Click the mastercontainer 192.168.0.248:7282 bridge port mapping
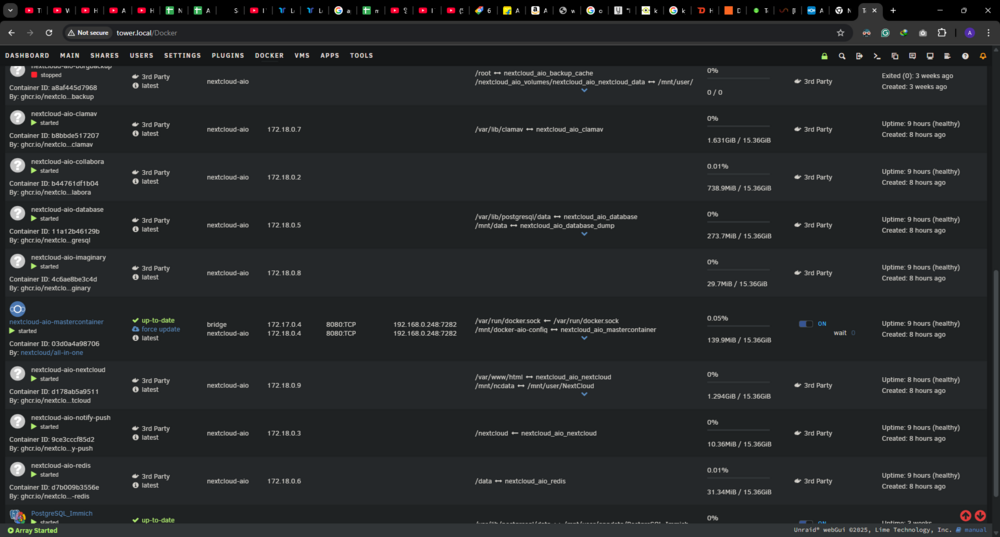This screenshot has height=537, width=1000. pos(425,325)
